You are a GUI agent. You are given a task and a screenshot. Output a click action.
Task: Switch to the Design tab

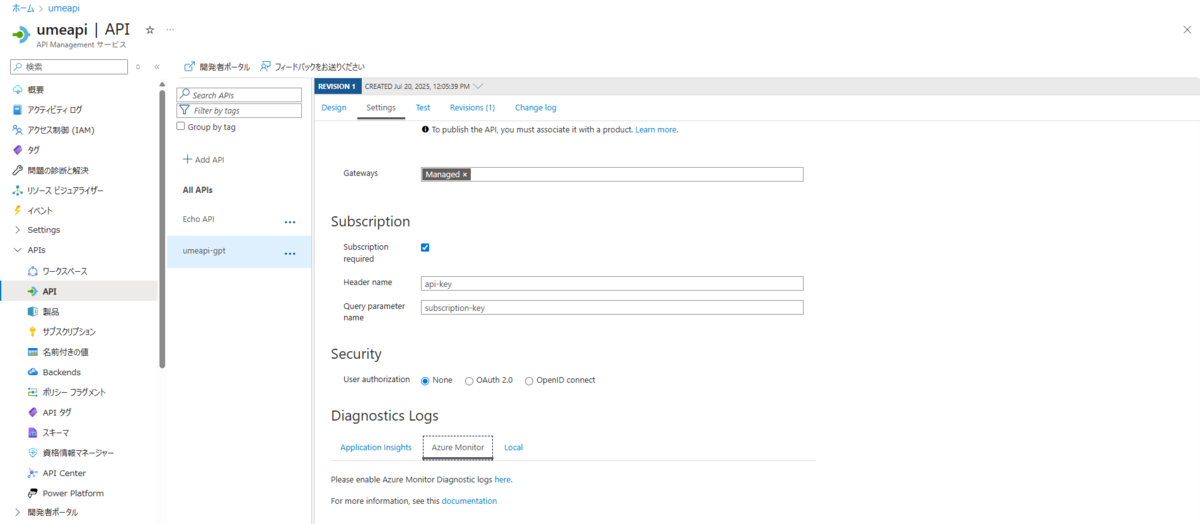(334, 107)
